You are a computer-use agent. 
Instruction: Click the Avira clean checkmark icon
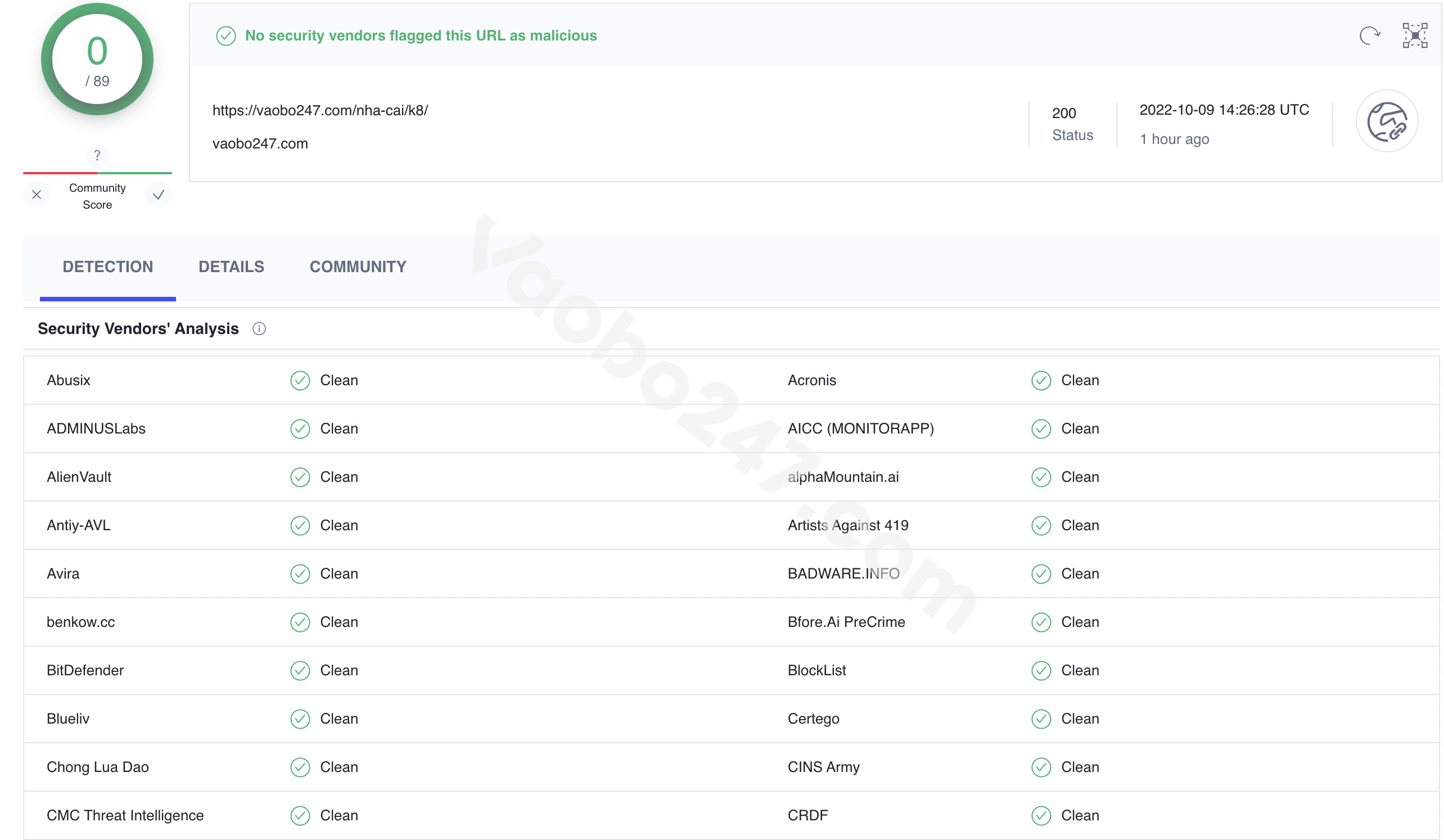tap(300, 574)
